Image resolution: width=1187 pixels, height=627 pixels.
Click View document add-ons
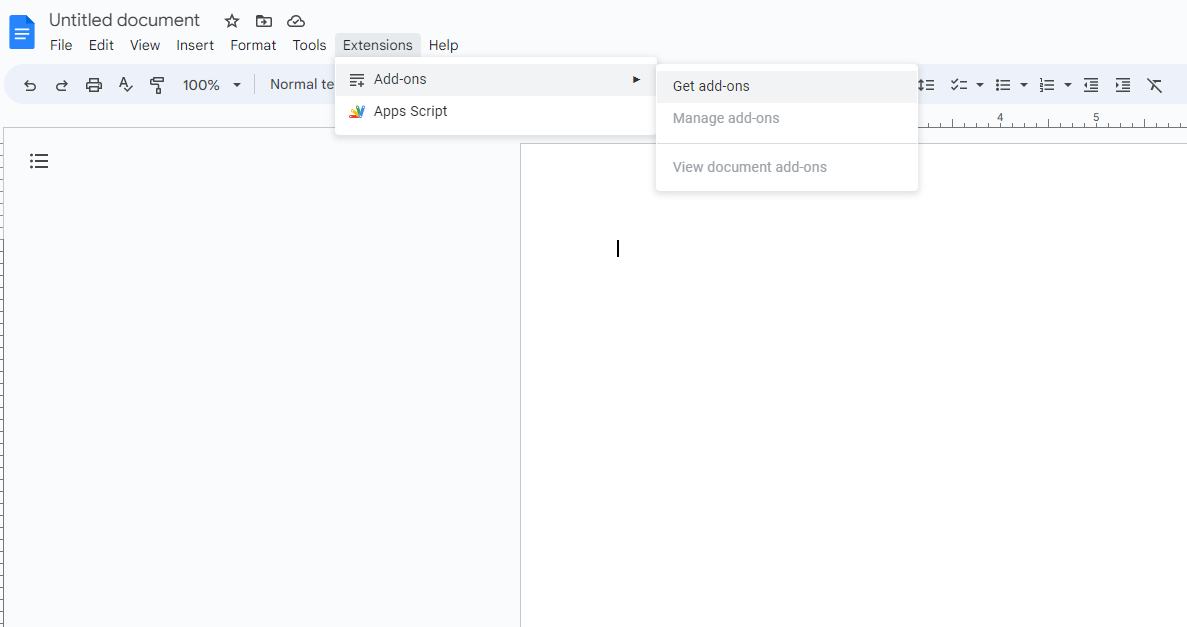749,166
